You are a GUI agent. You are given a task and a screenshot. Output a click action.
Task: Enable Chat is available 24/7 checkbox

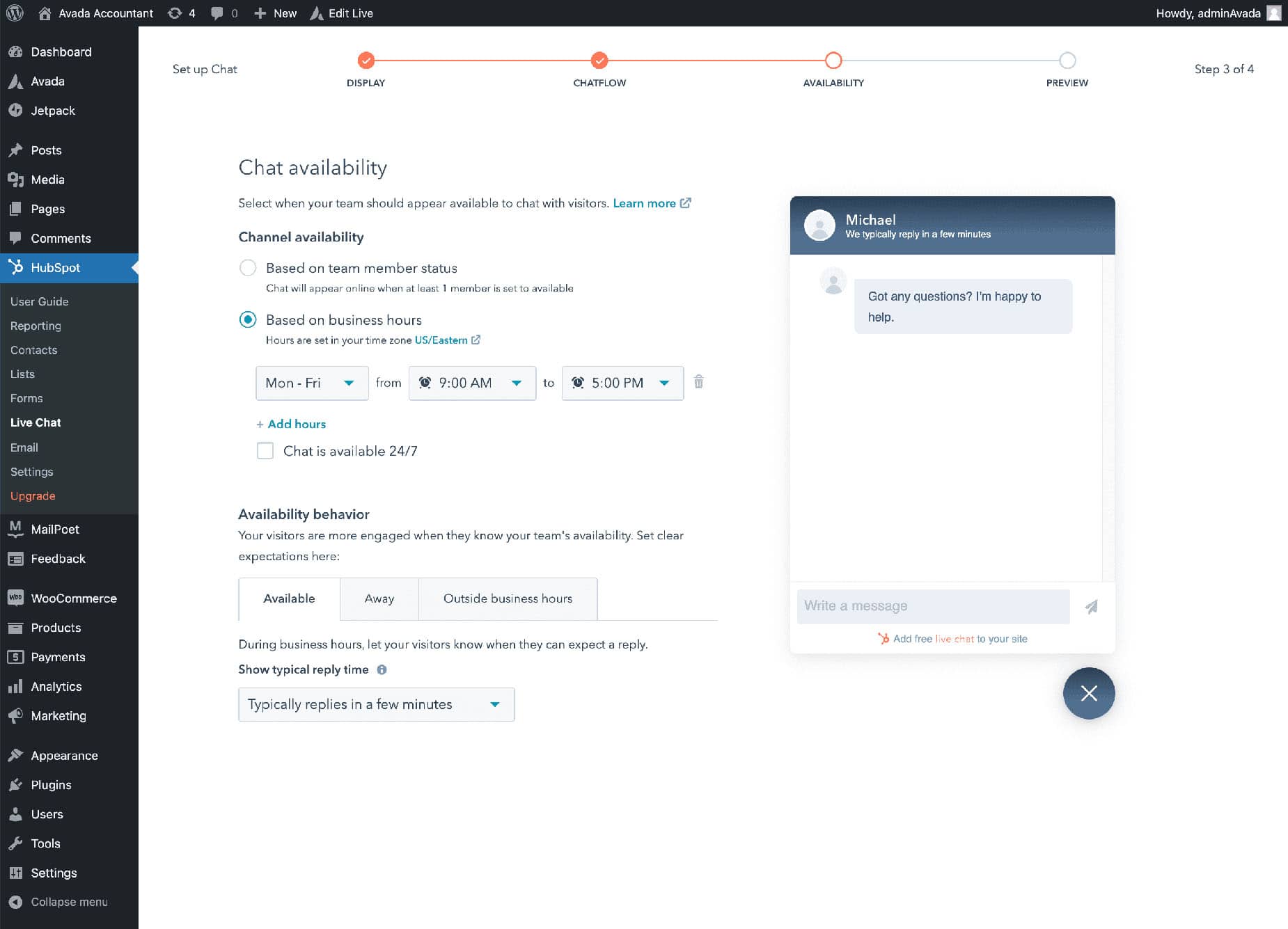[x=265, y=451]
